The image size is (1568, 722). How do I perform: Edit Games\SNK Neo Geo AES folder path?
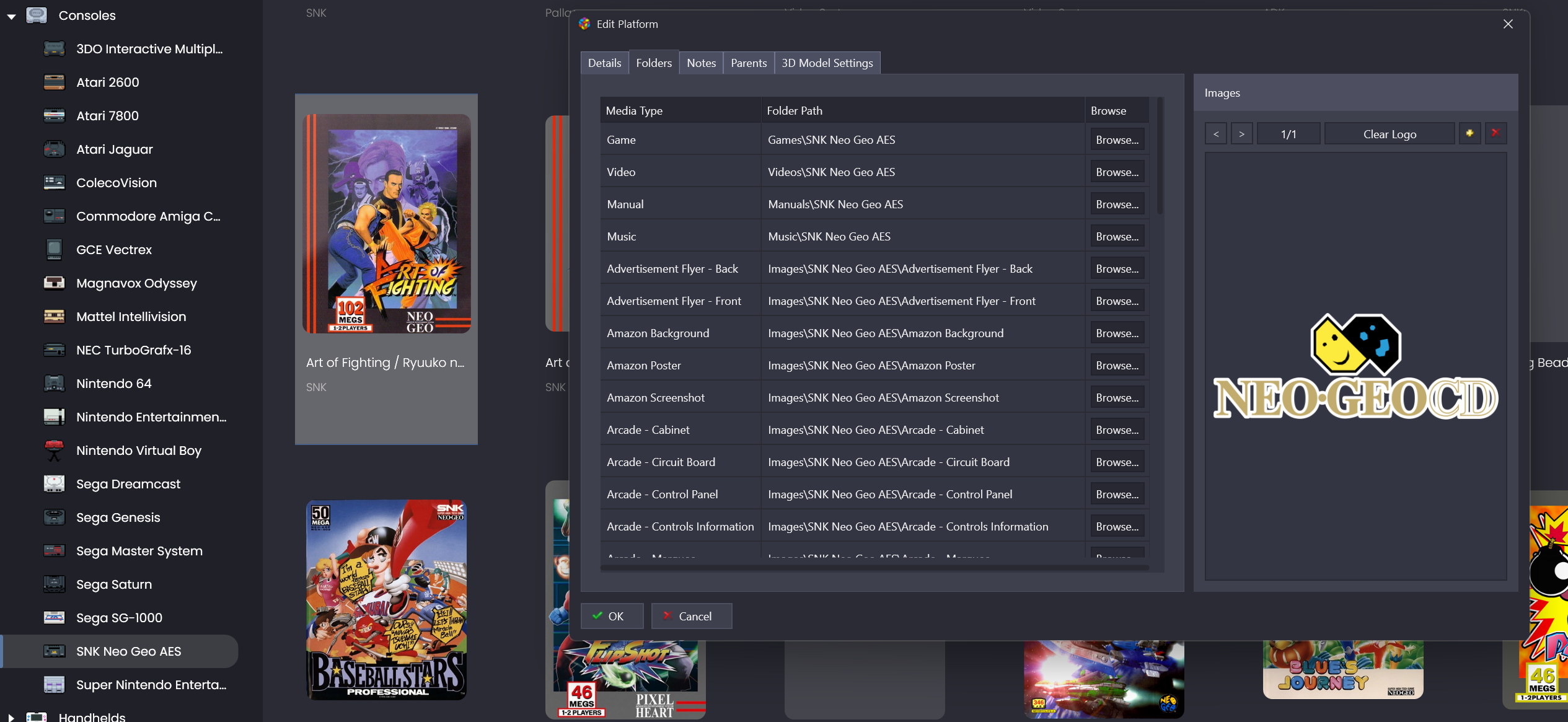tap(923, 139)
